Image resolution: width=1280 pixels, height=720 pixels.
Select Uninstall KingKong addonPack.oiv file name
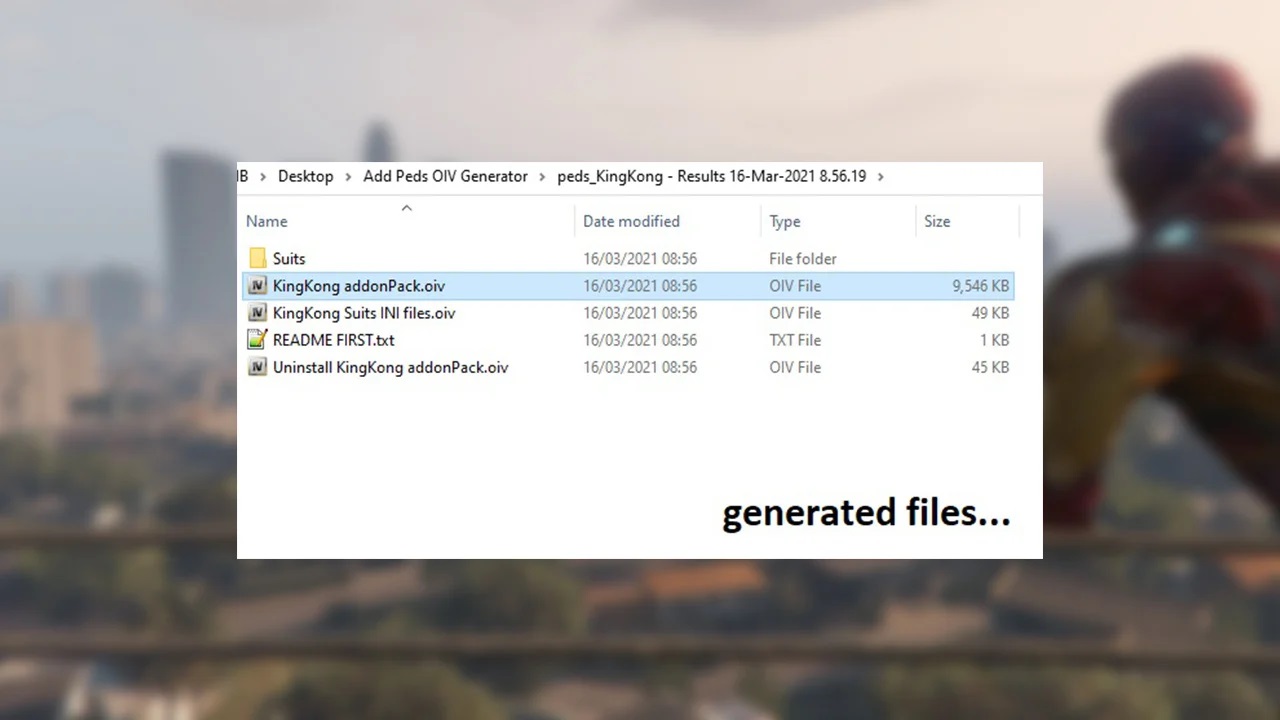click(x=391, y=367)
